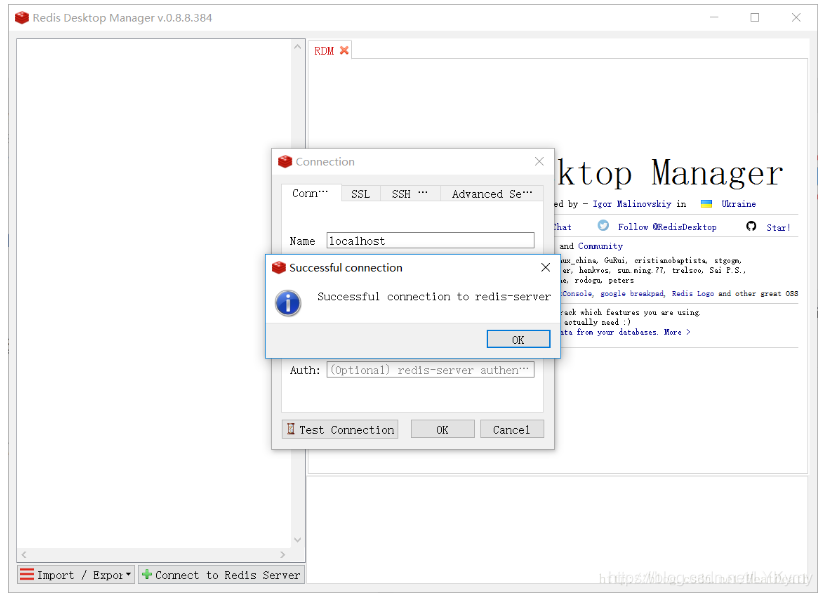Click right arrow of horizontal scrollbar
822x596 pixels.
pyautogui.click(x=283, y=554)
